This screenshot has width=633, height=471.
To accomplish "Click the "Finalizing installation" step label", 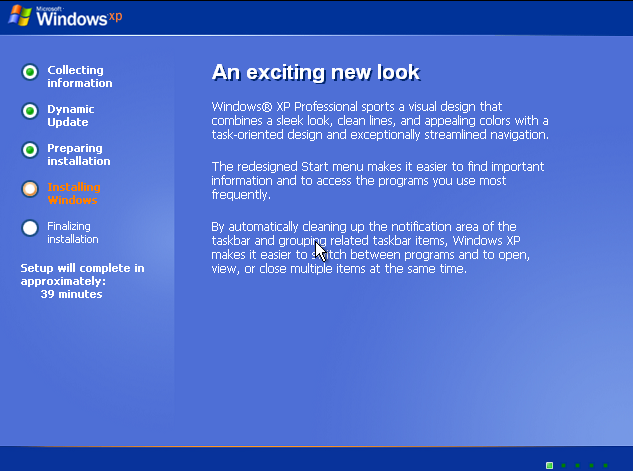I will click(x=73, y=232).
